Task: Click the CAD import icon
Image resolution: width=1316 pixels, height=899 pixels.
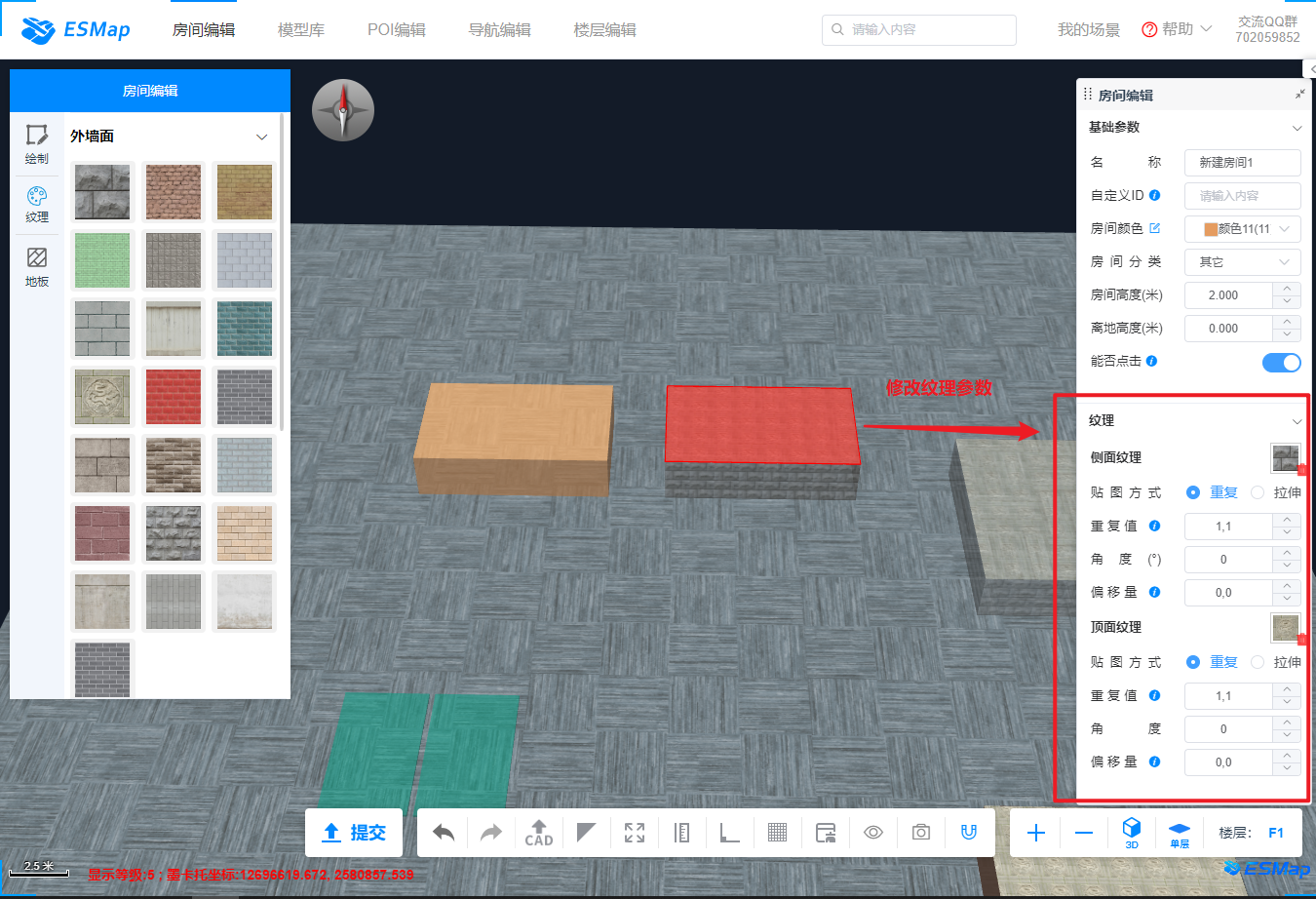Action: point(539,833)
